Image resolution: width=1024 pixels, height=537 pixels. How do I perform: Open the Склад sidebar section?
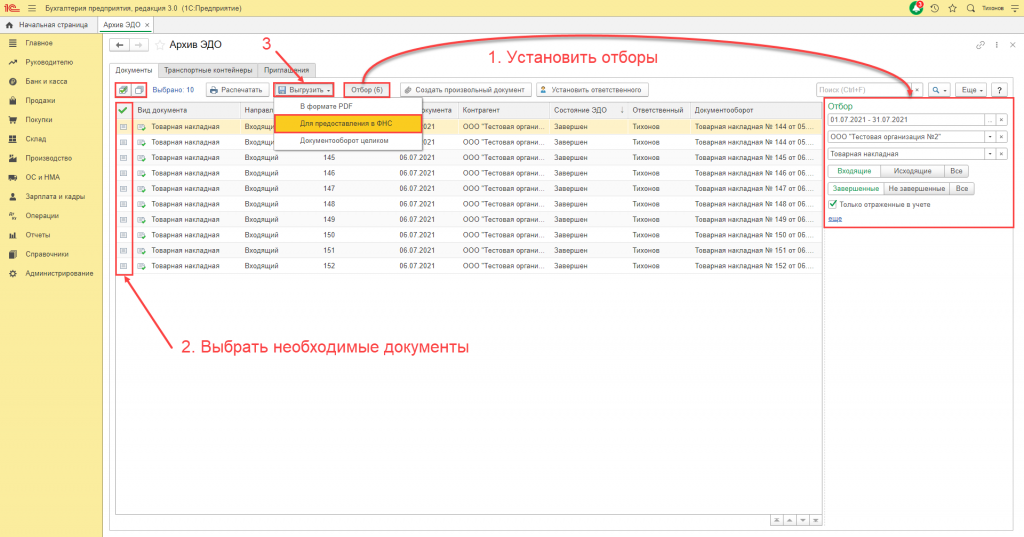(x=35, y=139)
